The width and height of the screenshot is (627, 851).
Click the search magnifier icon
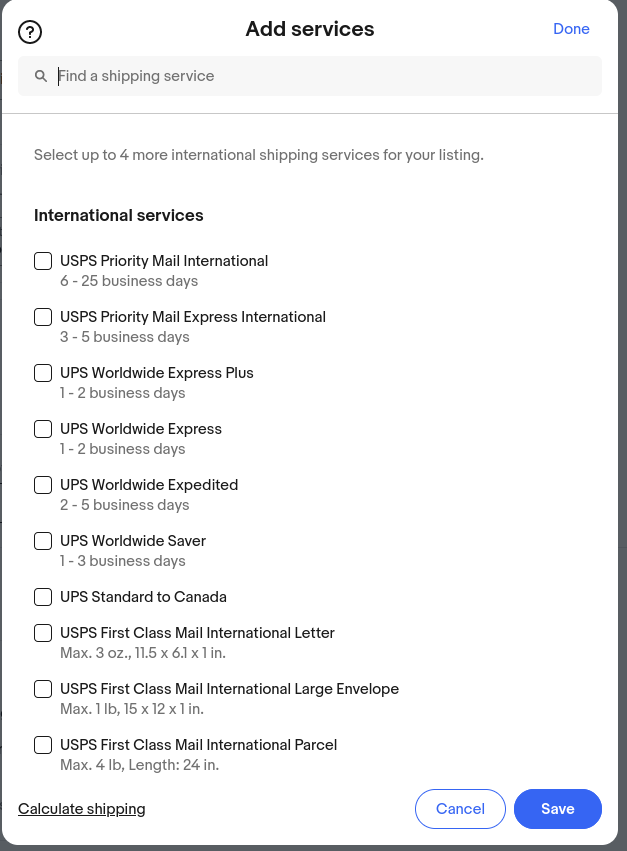[x=41, y=76]
